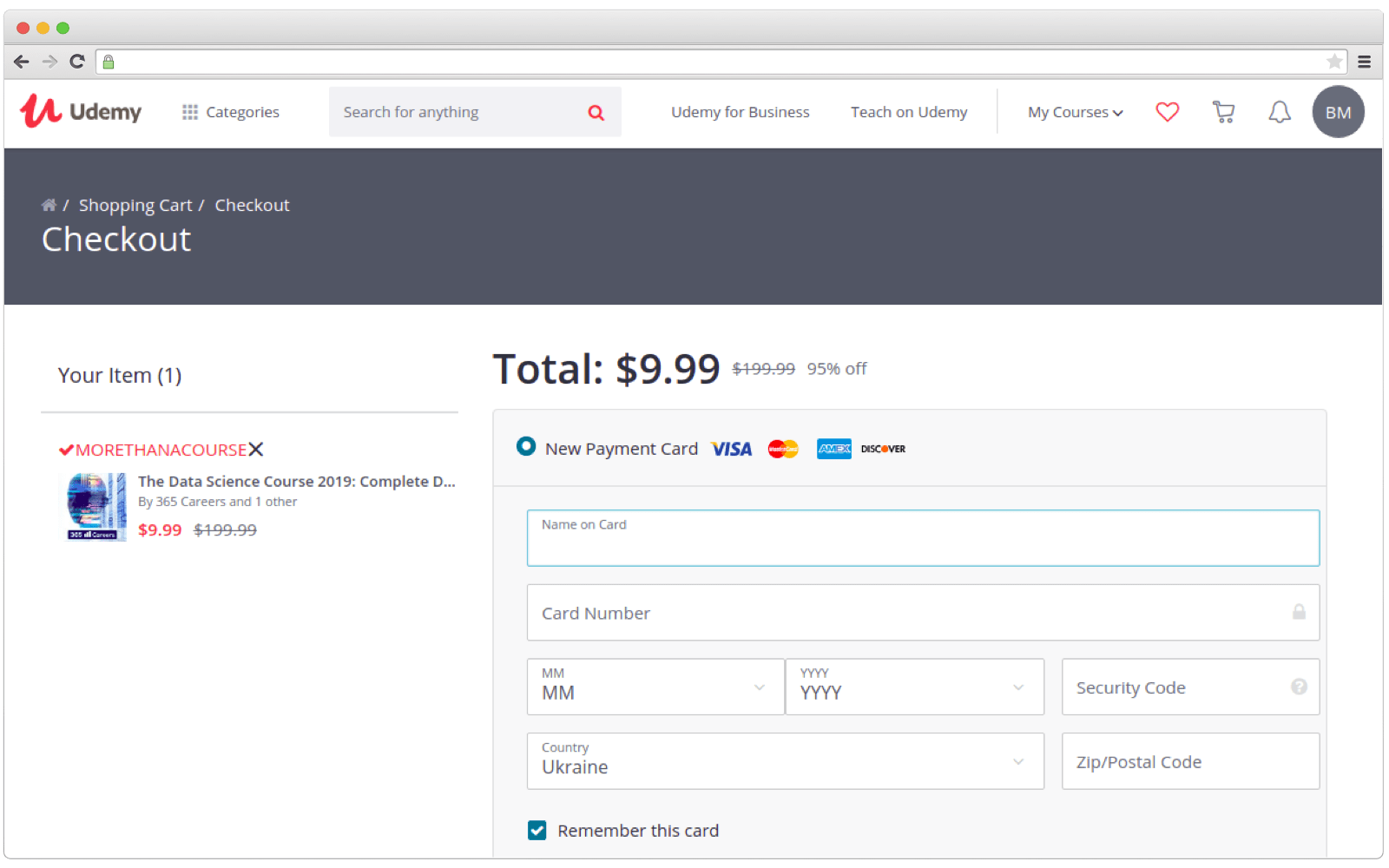
Task: Toggle Remember this card checkbox
Action: click(x=537, y=831)
